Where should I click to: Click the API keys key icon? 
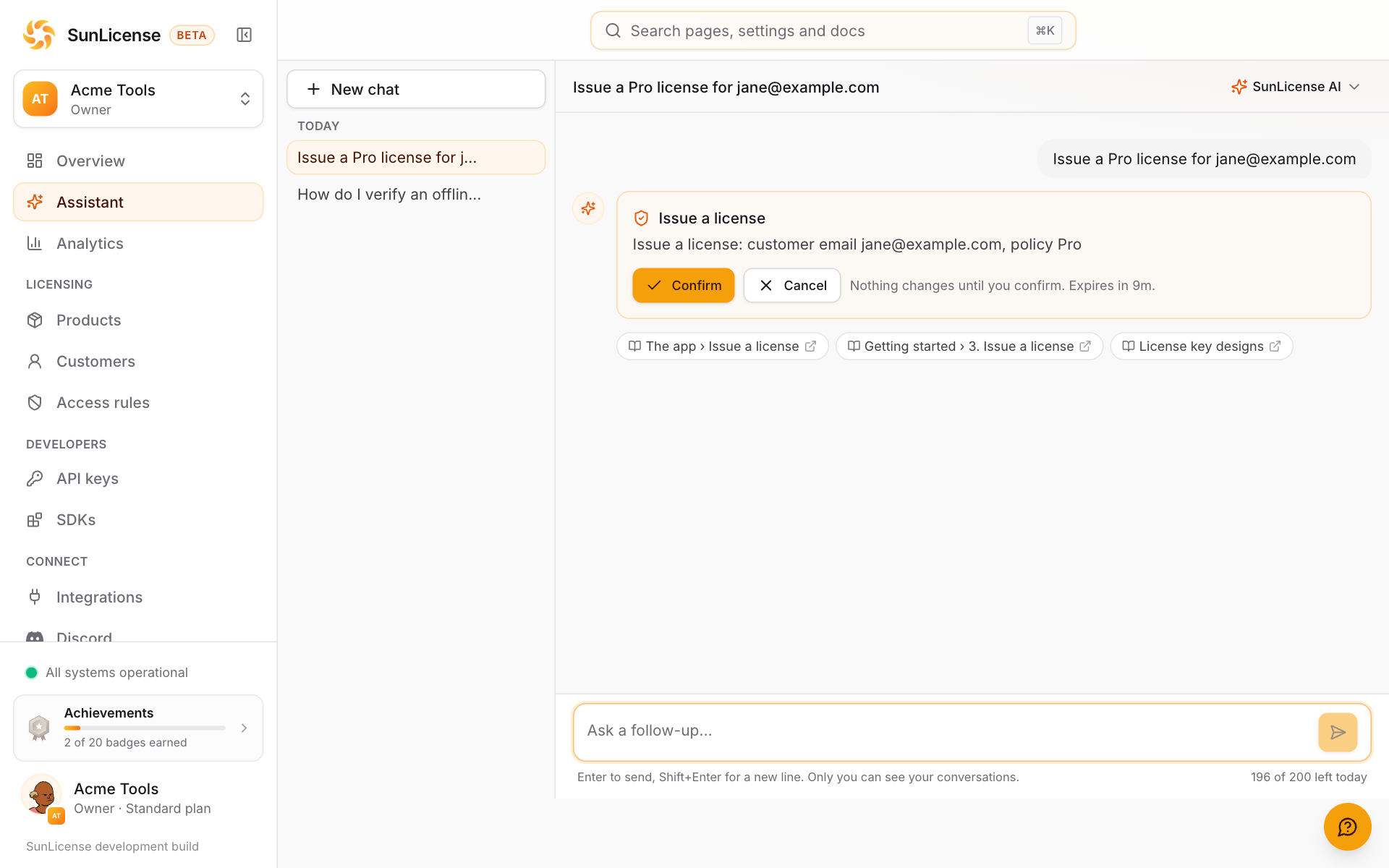click(35, 478)
